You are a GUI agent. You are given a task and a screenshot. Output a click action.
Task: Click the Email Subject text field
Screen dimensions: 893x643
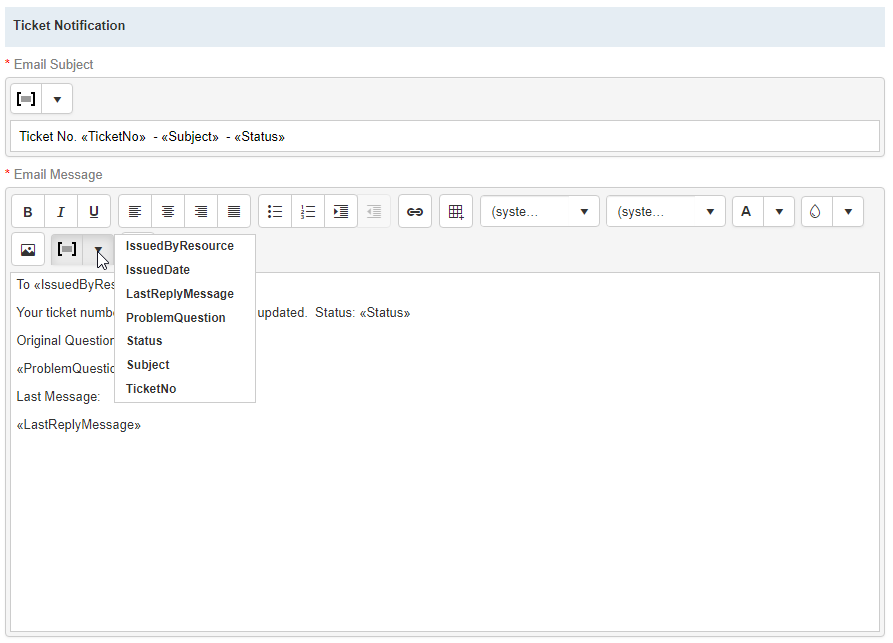[444, 137]
